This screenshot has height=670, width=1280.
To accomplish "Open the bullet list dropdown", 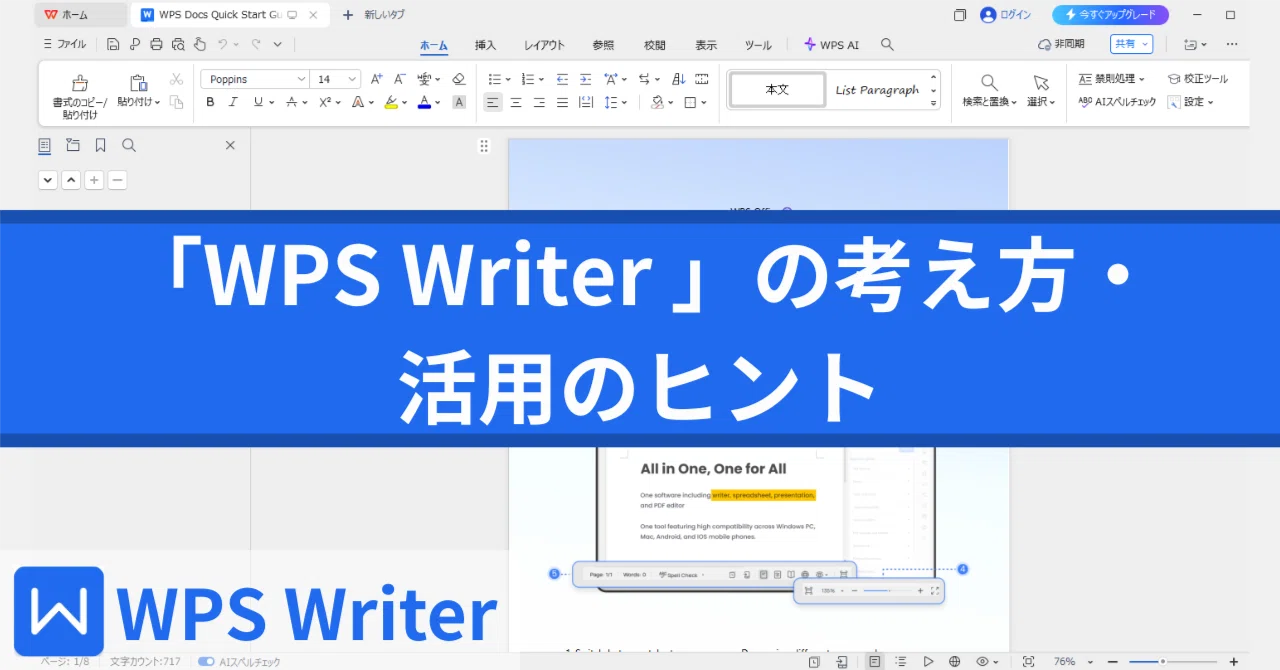I will [x=508, y=79].
